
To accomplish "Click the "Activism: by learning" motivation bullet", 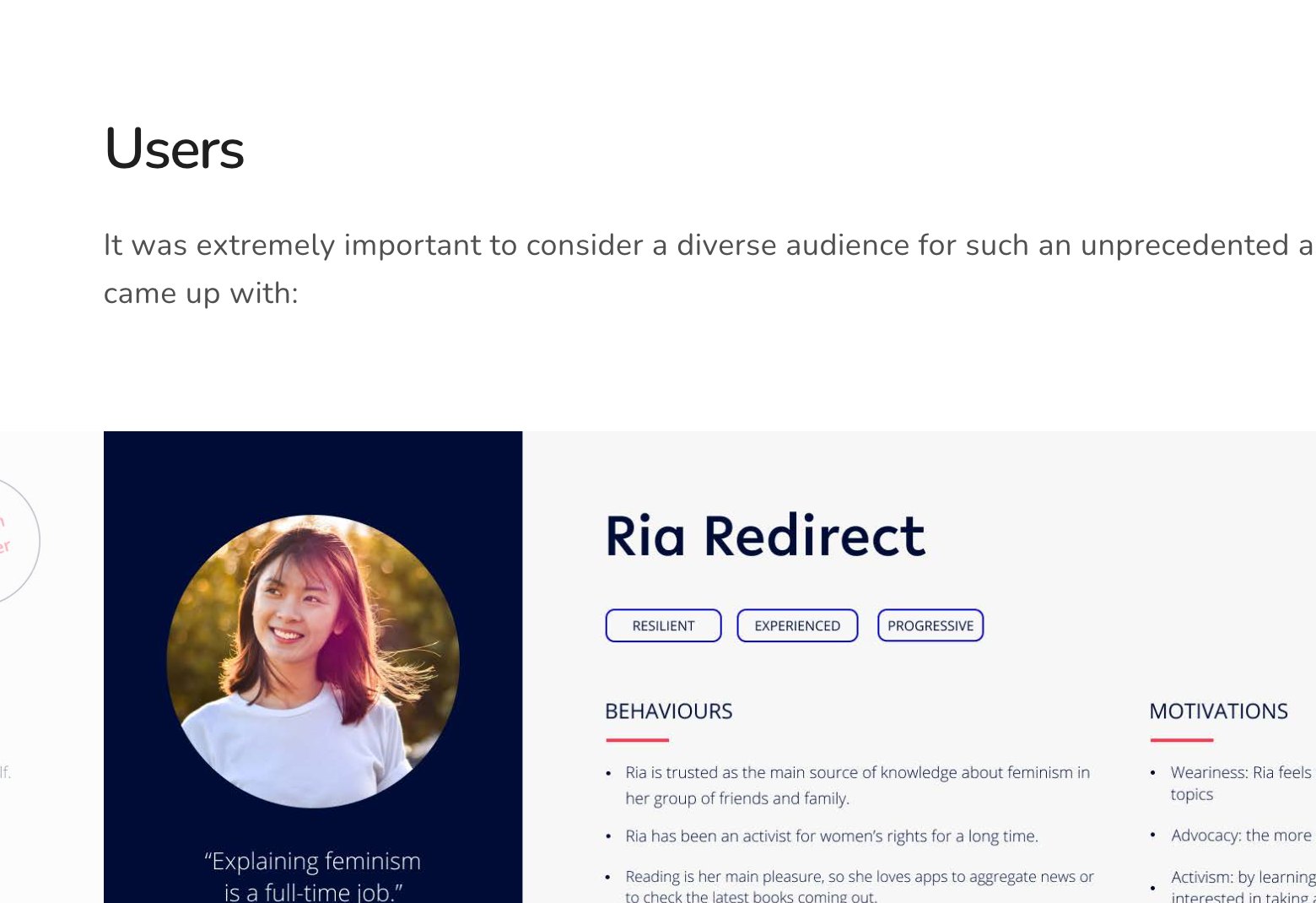I will (x=1243, y=887).
